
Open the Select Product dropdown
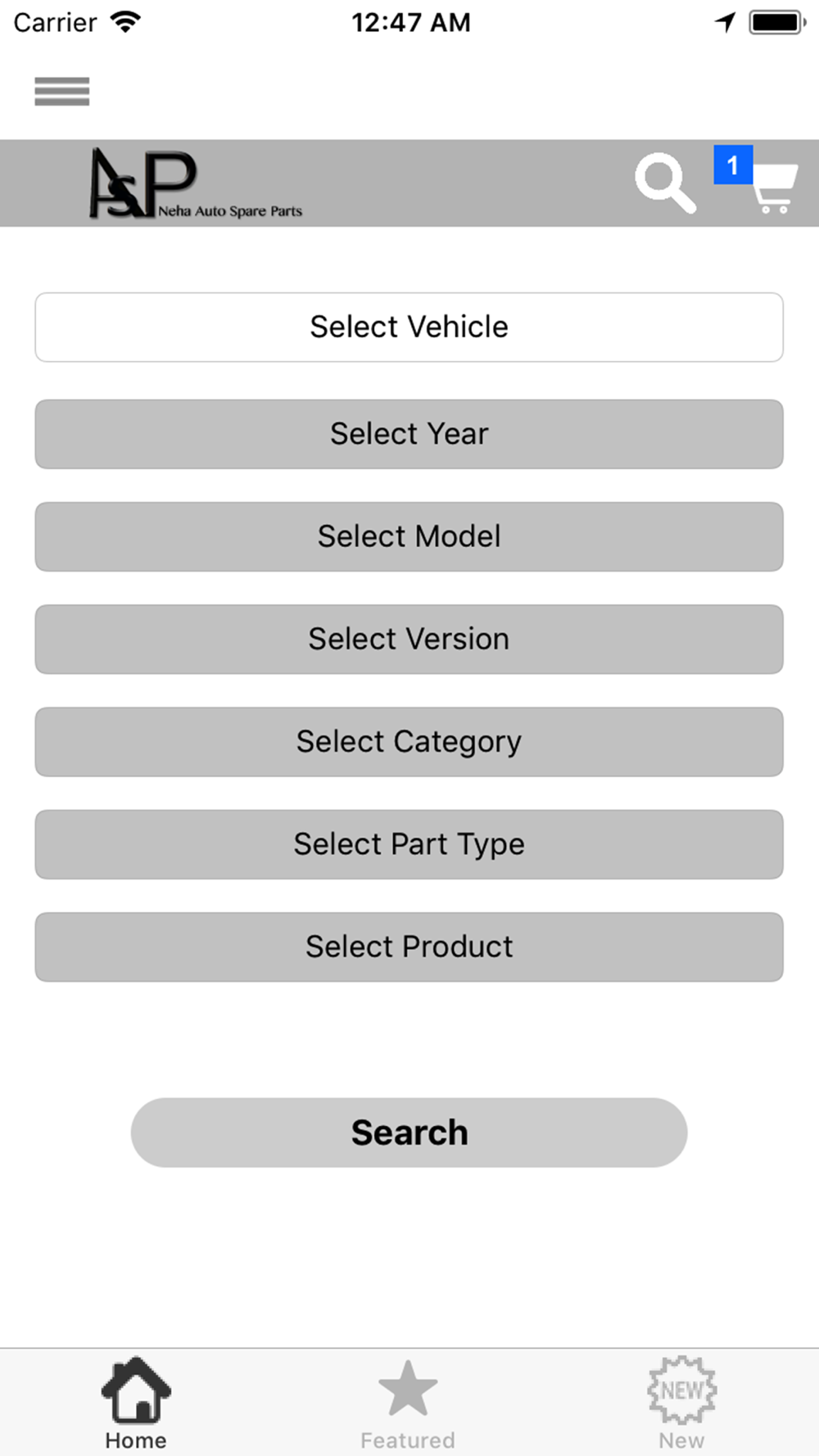(409, 947)
